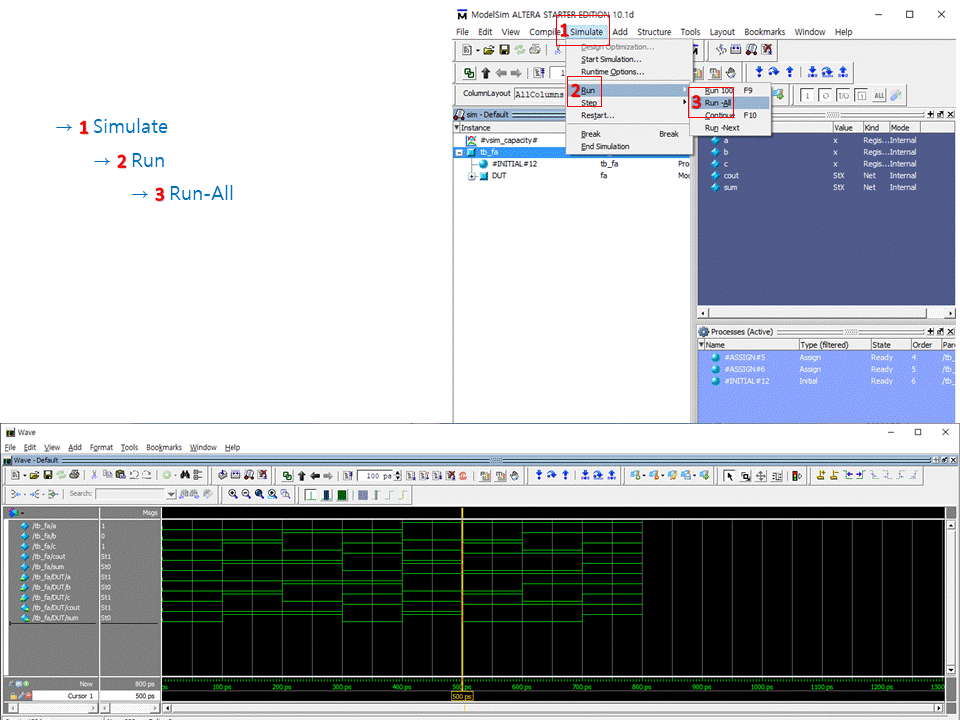Select Run -Next in the submenu
The width and height of the screenshot is (960, 720).
(722, 128)
